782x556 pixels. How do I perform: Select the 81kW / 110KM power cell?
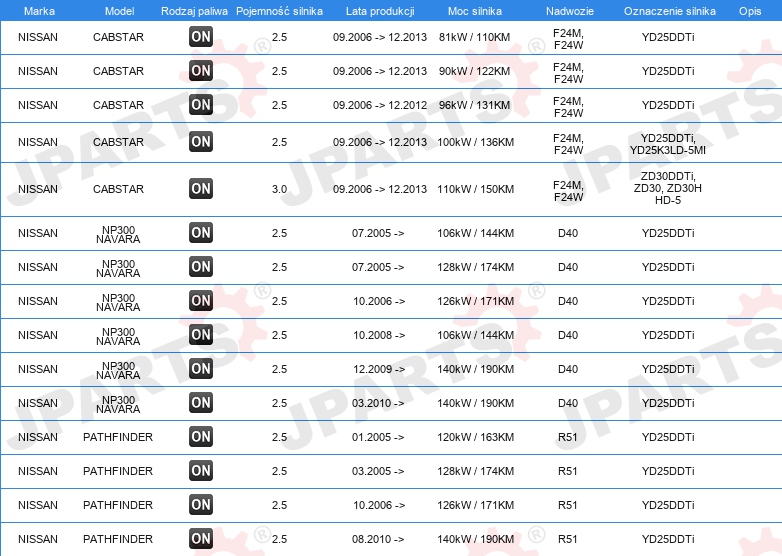click(x=474, y=37)
